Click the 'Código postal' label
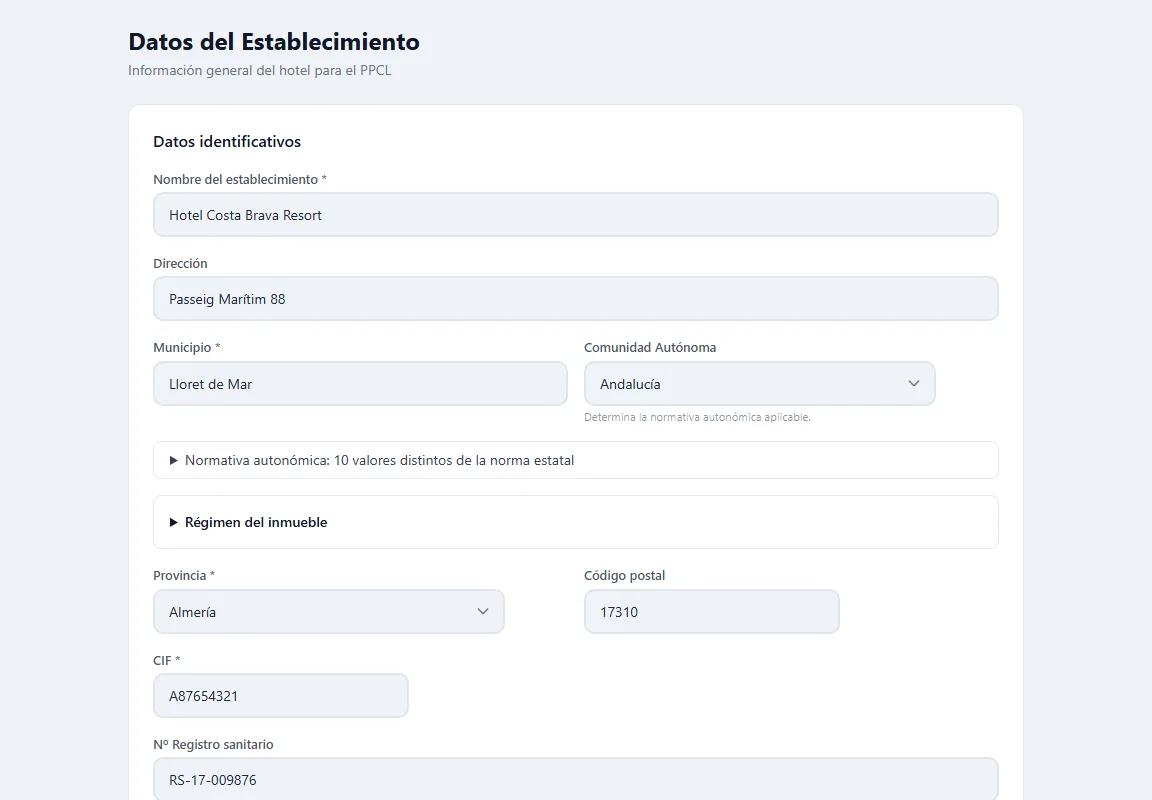 click(624, 575)
